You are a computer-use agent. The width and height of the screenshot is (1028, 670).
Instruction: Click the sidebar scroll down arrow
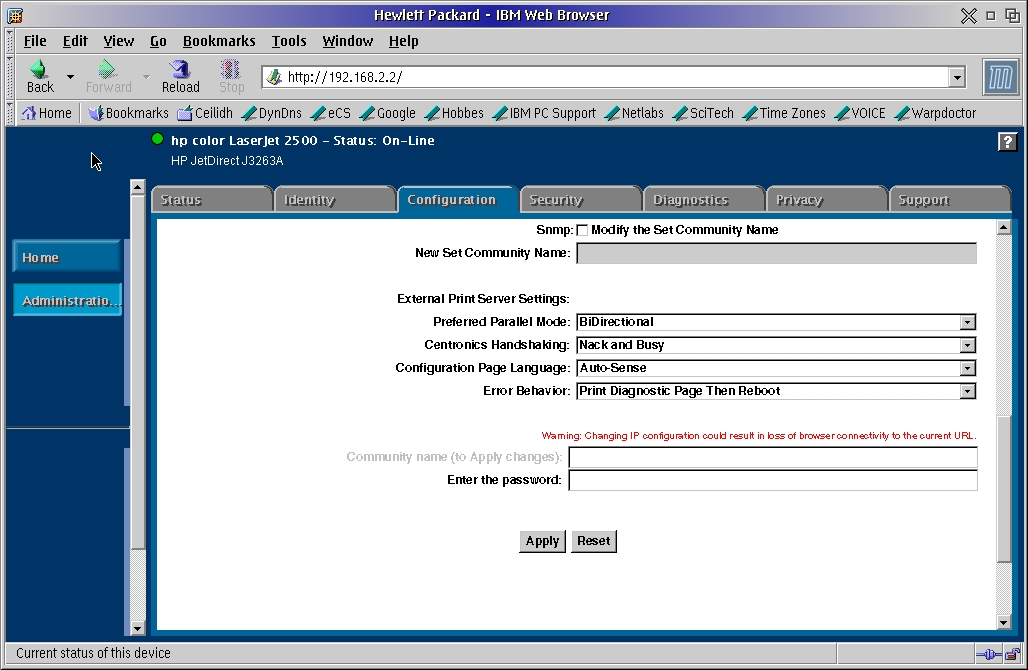137,629
